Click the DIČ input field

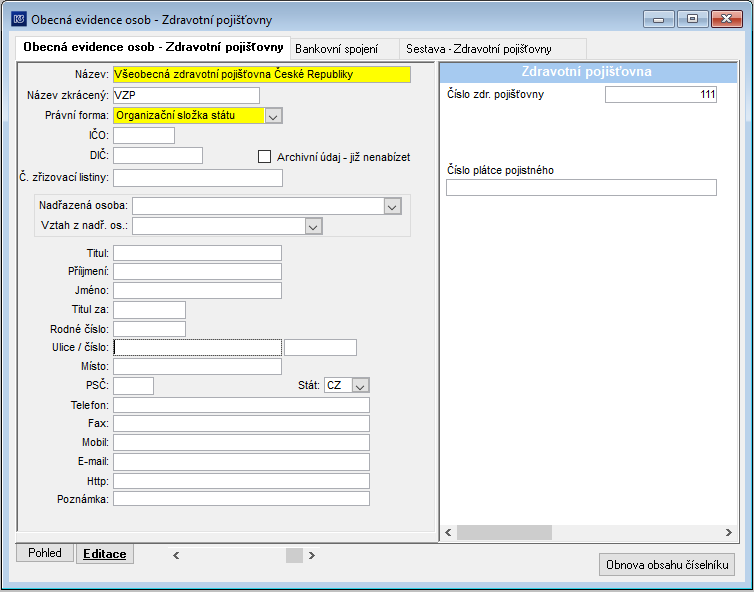coord(158,155)
